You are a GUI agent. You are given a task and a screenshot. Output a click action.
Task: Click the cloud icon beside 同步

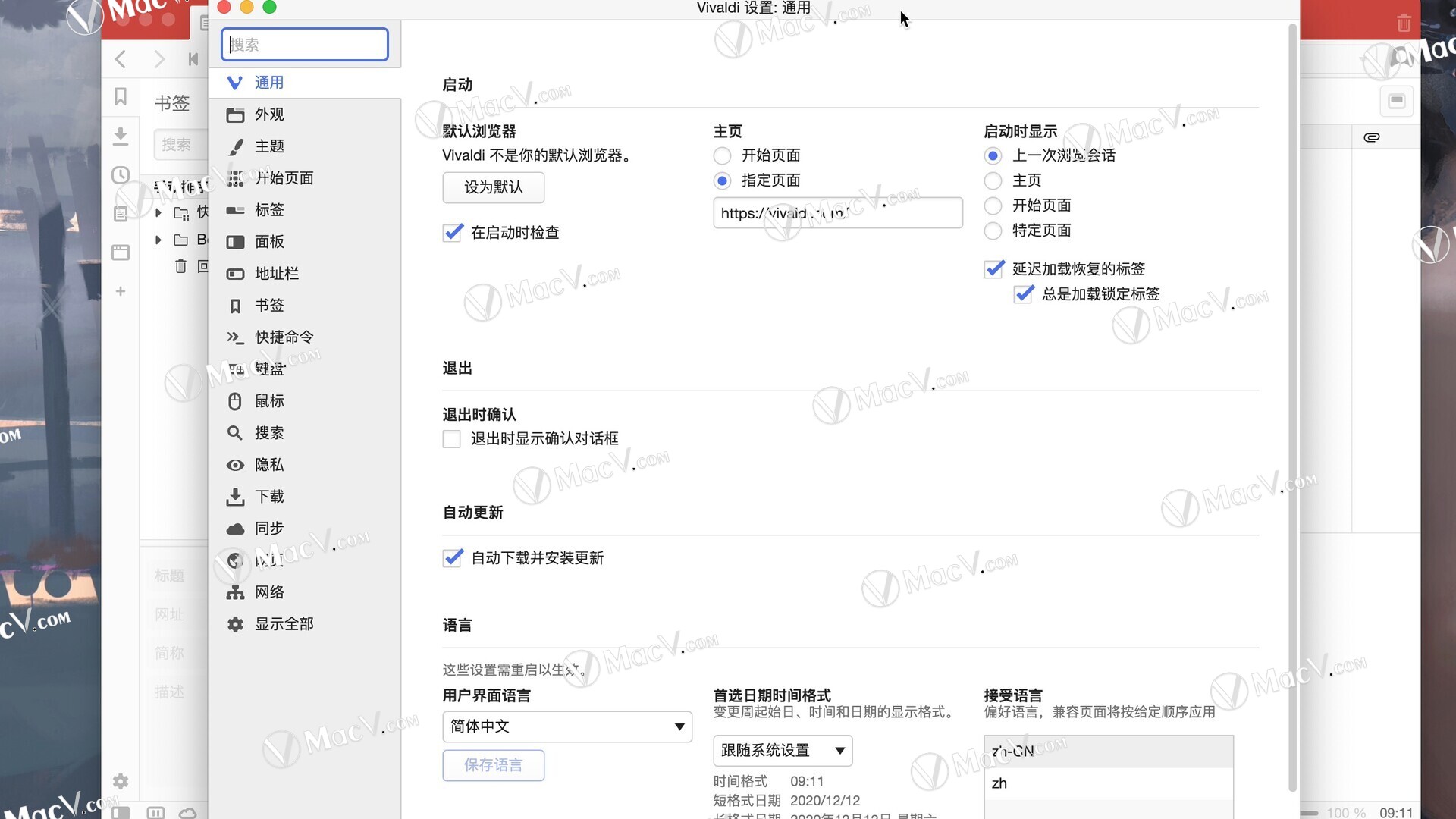tap(235, 529)
